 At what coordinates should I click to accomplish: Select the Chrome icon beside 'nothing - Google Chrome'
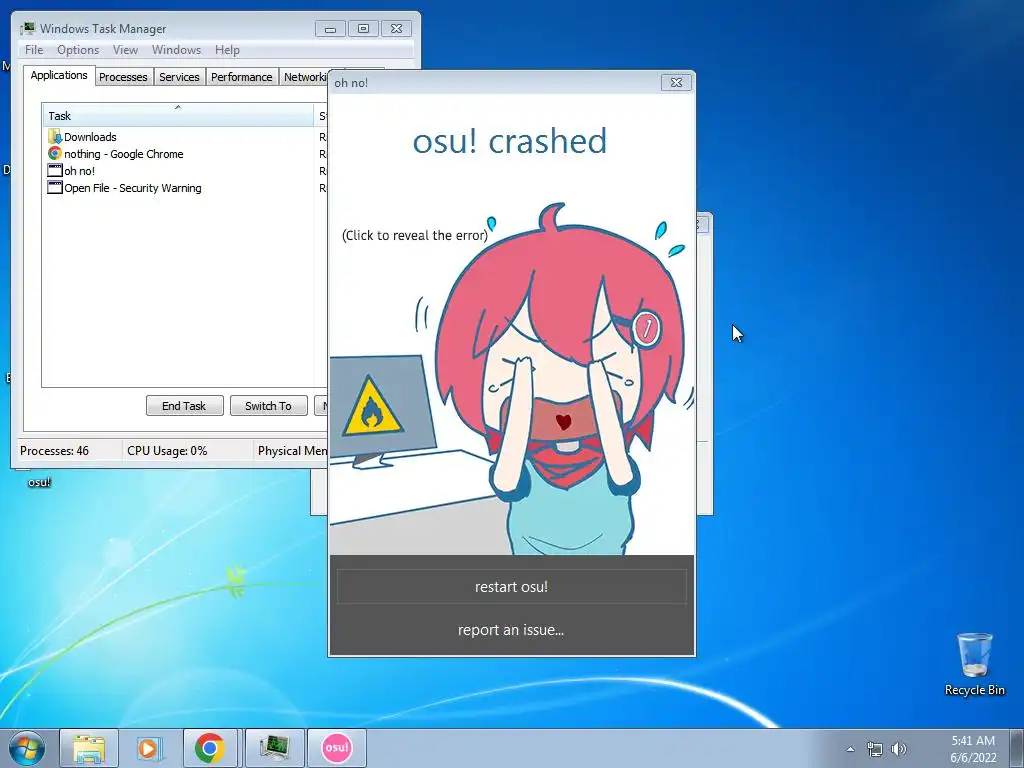[55, 153]
